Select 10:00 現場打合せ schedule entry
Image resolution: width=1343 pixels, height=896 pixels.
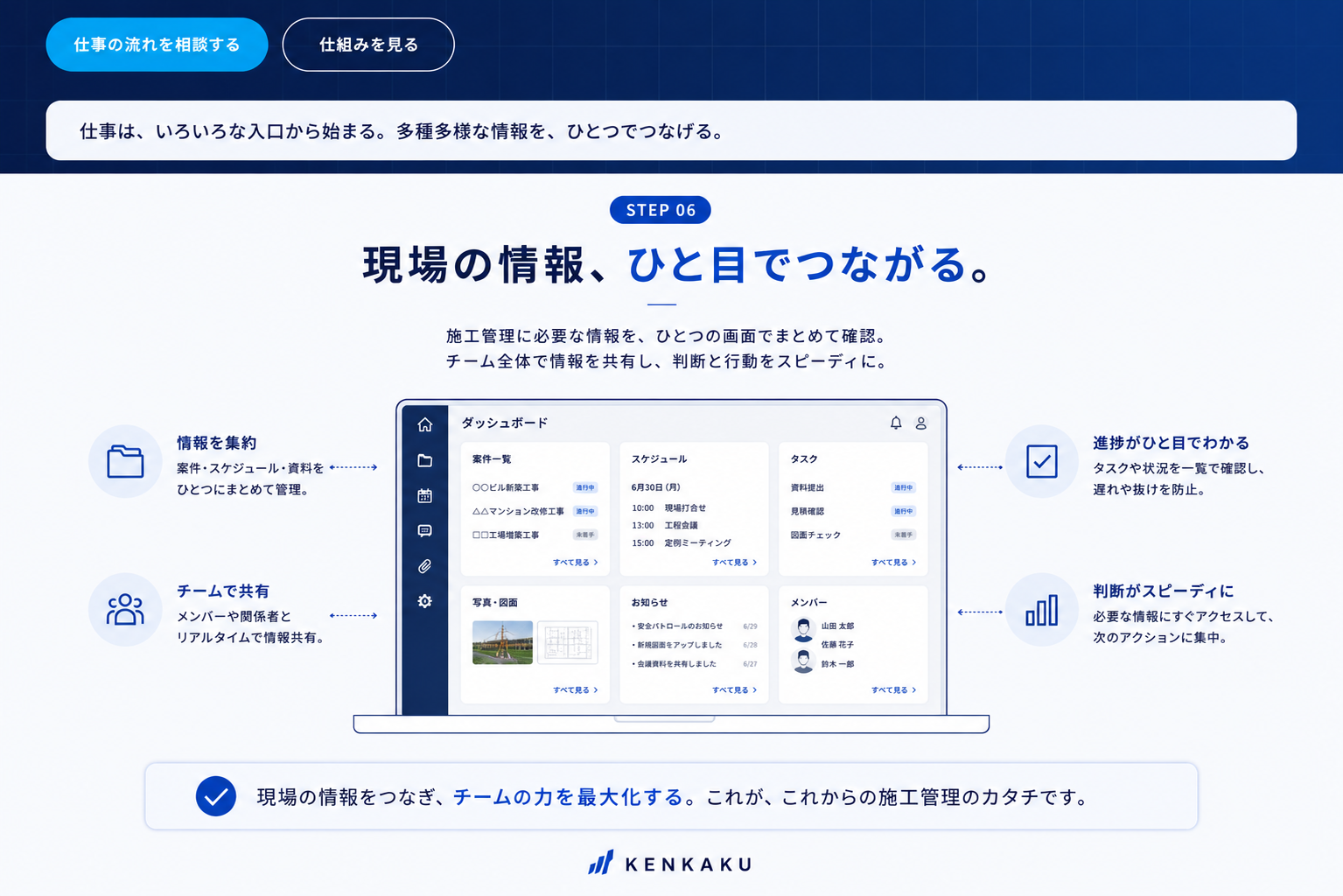coord(669,507)
